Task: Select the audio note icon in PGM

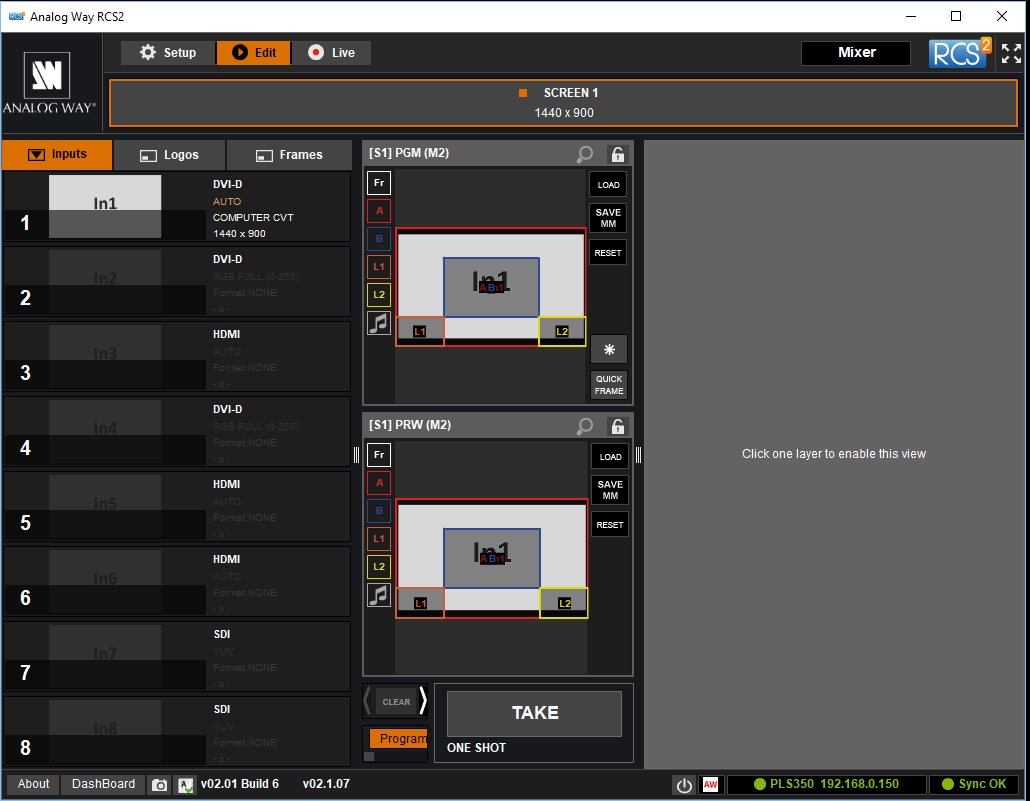Action: tap(379, 323)
